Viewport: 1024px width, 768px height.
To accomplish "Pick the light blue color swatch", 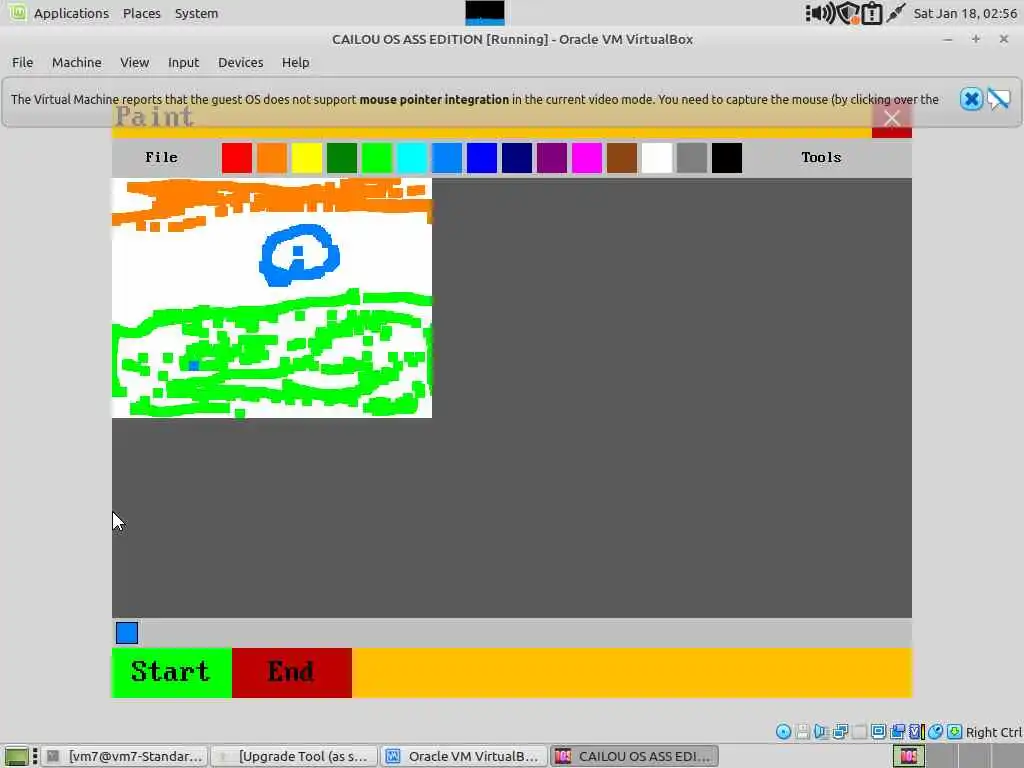I will (x=447, y=158).
